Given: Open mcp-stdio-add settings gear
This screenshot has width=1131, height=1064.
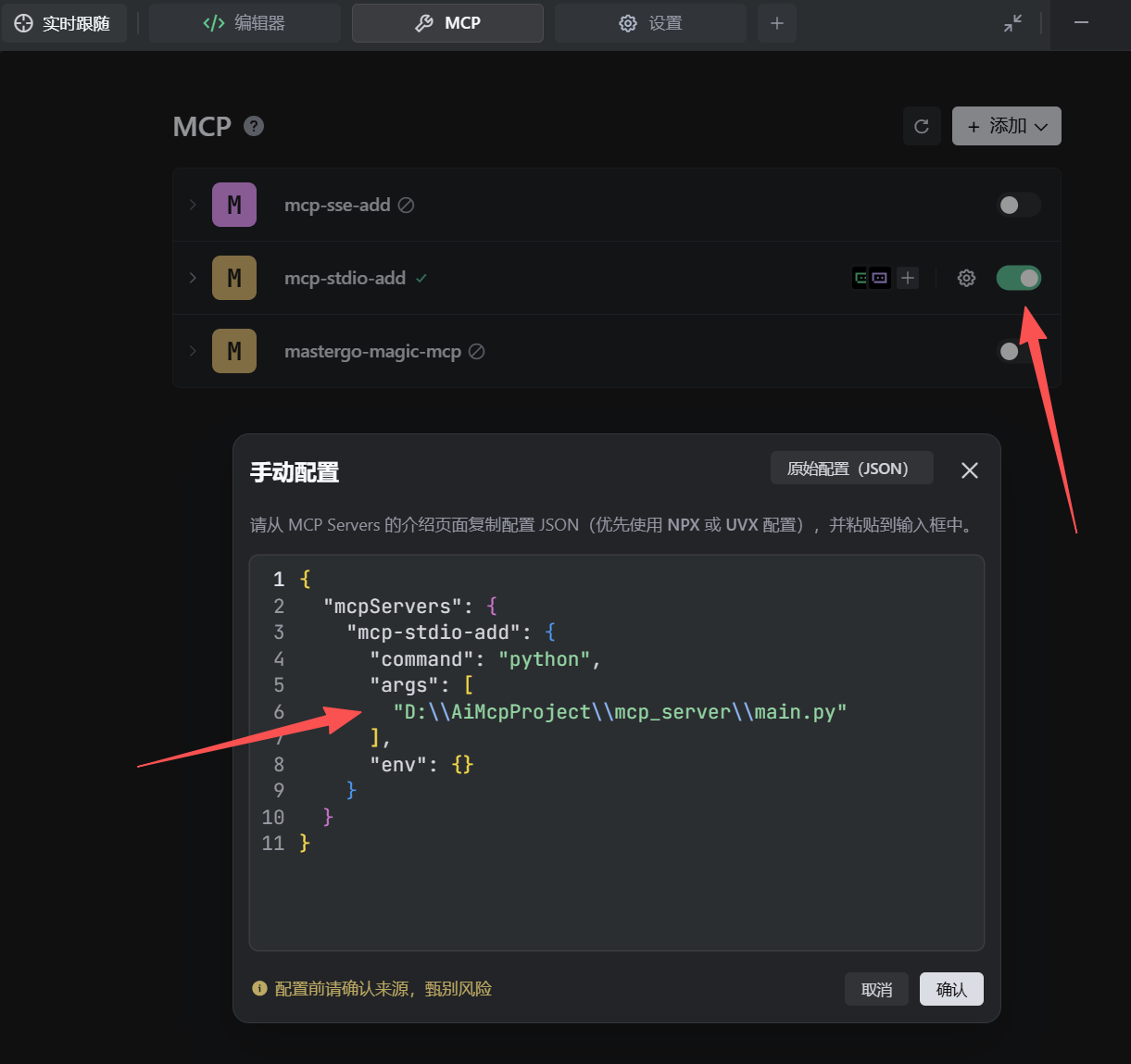Looking at the screenshot, I should click(x=966, y=278).
